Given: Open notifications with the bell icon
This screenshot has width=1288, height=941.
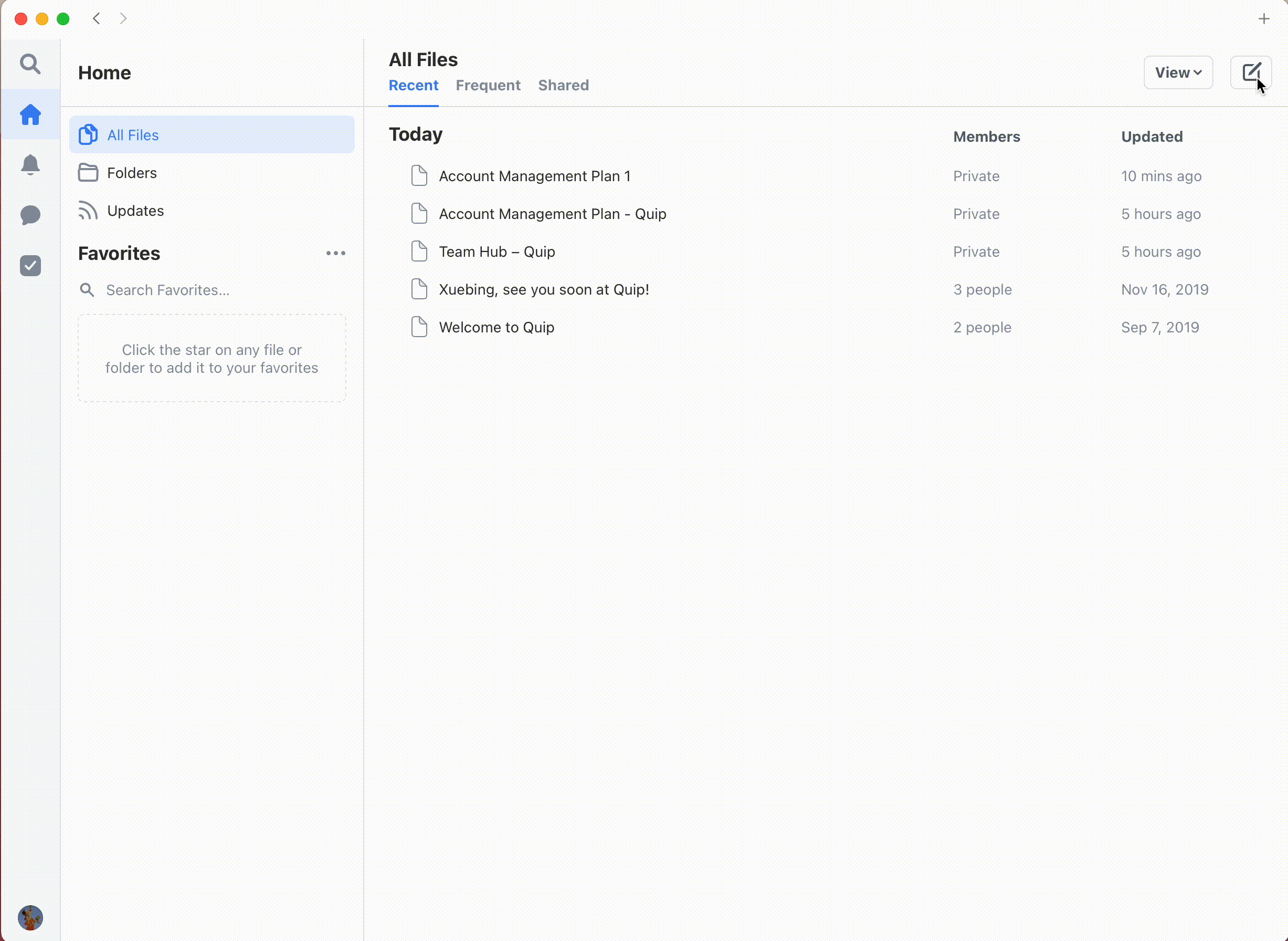Looking at the screenshot, I should click(30, 164).
